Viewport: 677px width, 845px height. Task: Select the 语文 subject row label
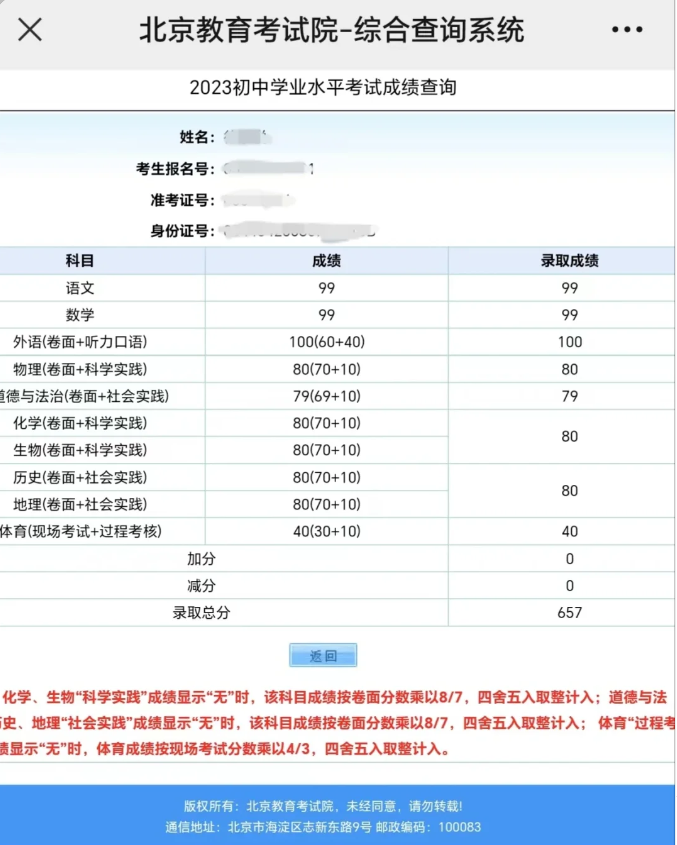80,288
